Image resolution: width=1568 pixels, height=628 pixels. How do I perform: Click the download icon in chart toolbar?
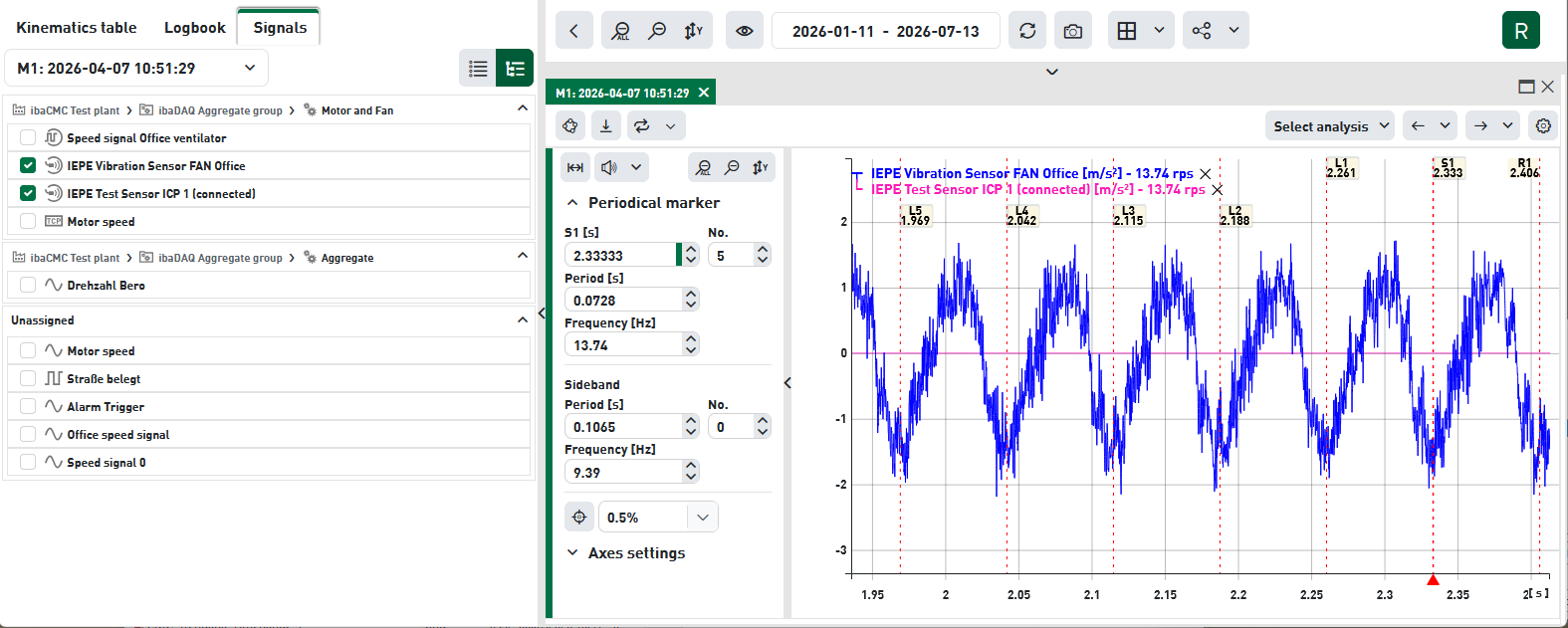click(606, 125)
